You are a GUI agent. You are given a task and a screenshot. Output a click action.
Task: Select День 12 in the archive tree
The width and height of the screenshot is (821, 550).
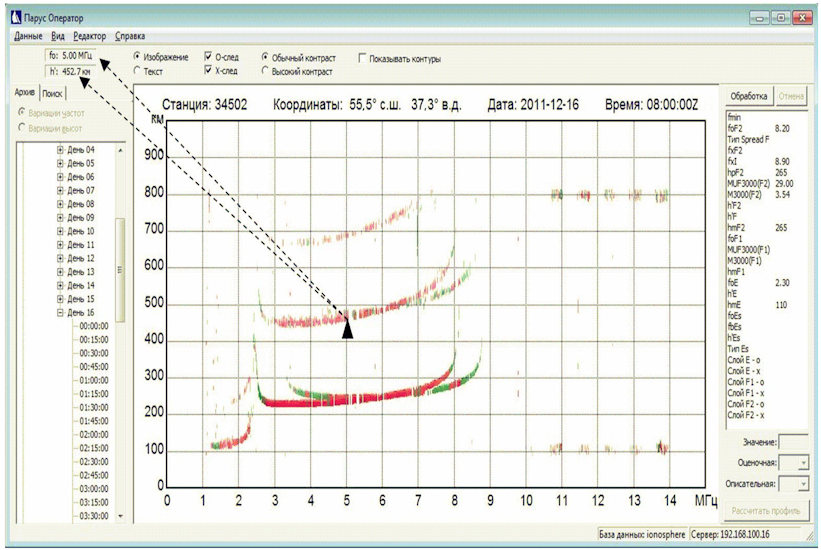[x=81, y=258]
